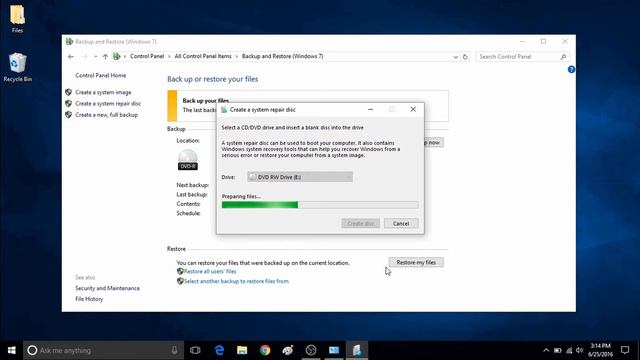Open File History link
Viewport: 640px width, 360px height.
89,299
